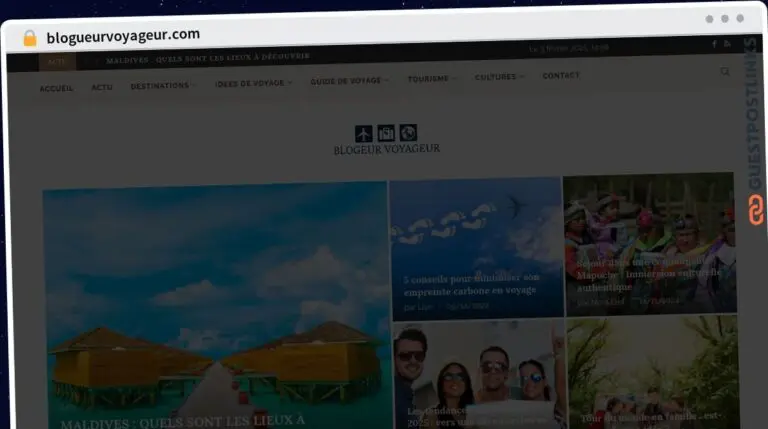
Task: Click the padlock icon beside the URL
Action: click(x=30, y=38)
